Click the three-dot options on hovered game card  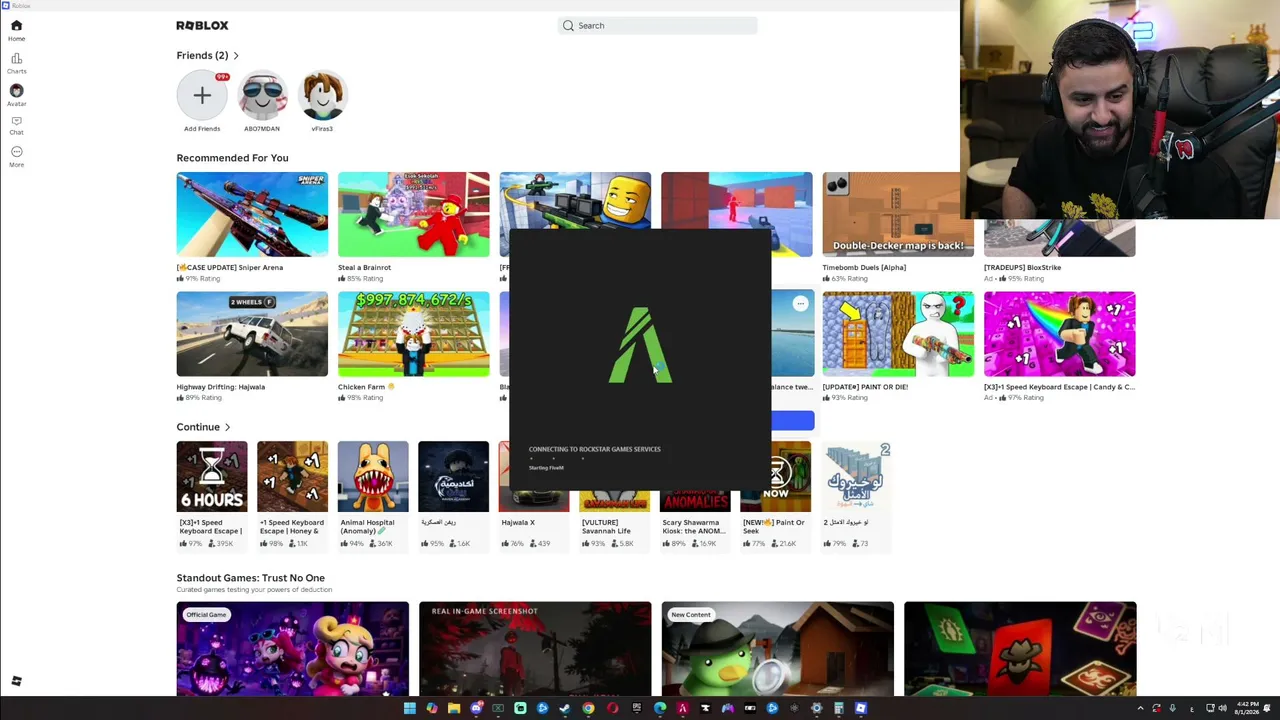click(800, 303)
